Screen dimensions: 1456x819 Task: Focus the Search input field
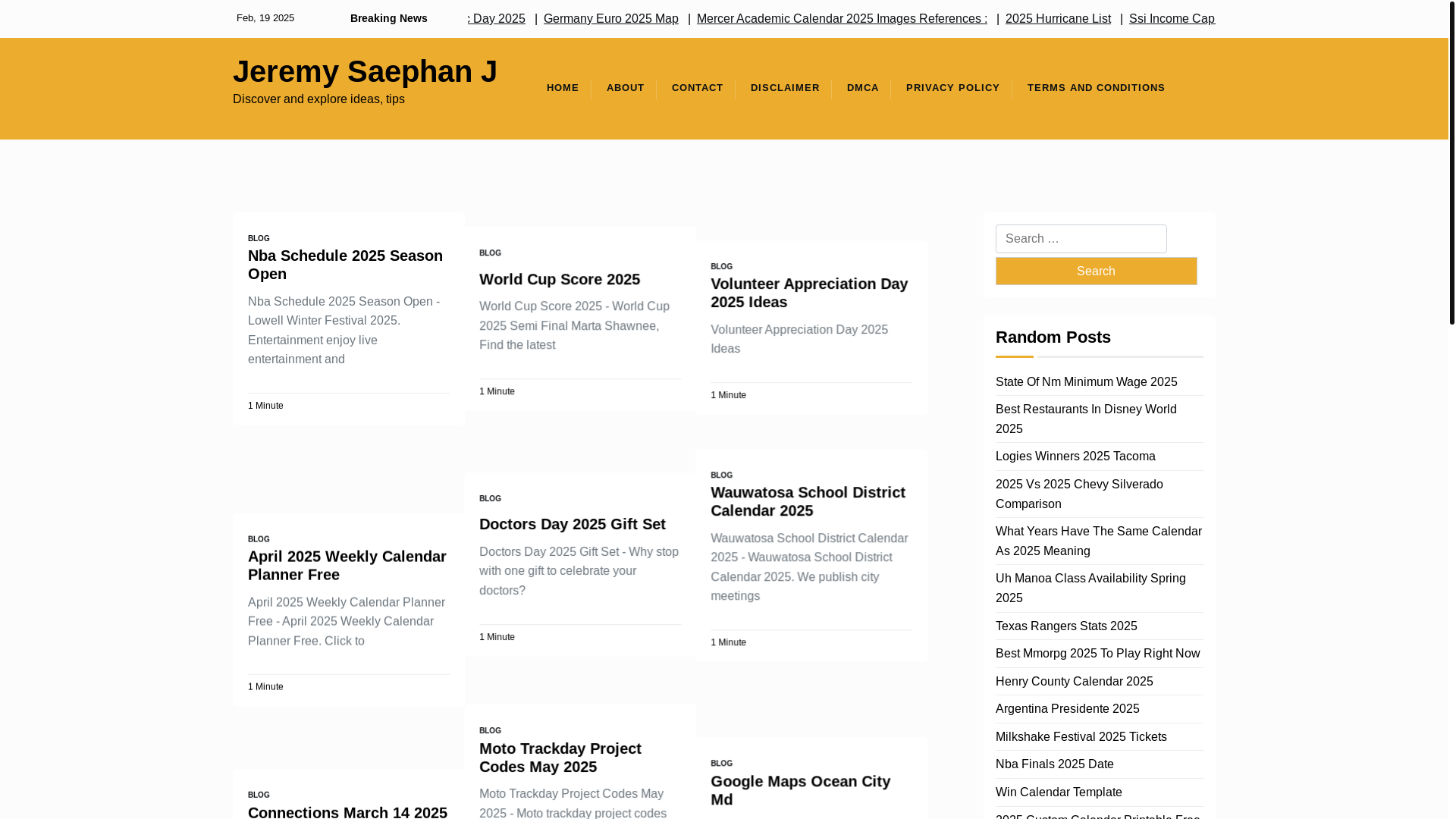pos(1081,239)
